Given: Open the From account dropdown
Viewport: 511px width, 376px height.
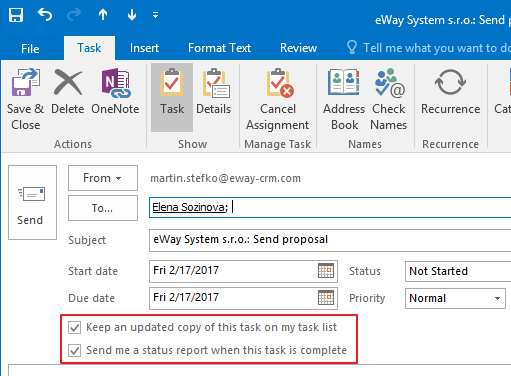Looking at the screenshot, I should 103,178.
